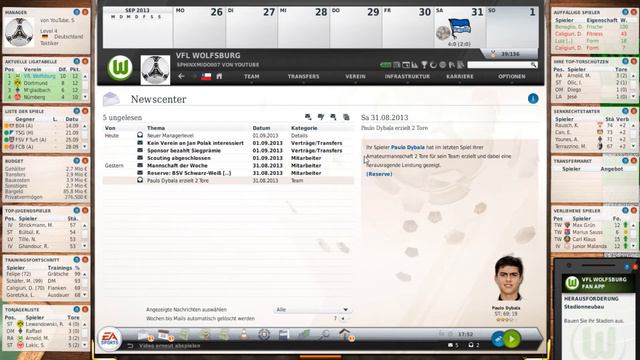Click the red-white flag icon beside home
The image size is (640, 360).
pyautogui.click(x=206, y=76)
